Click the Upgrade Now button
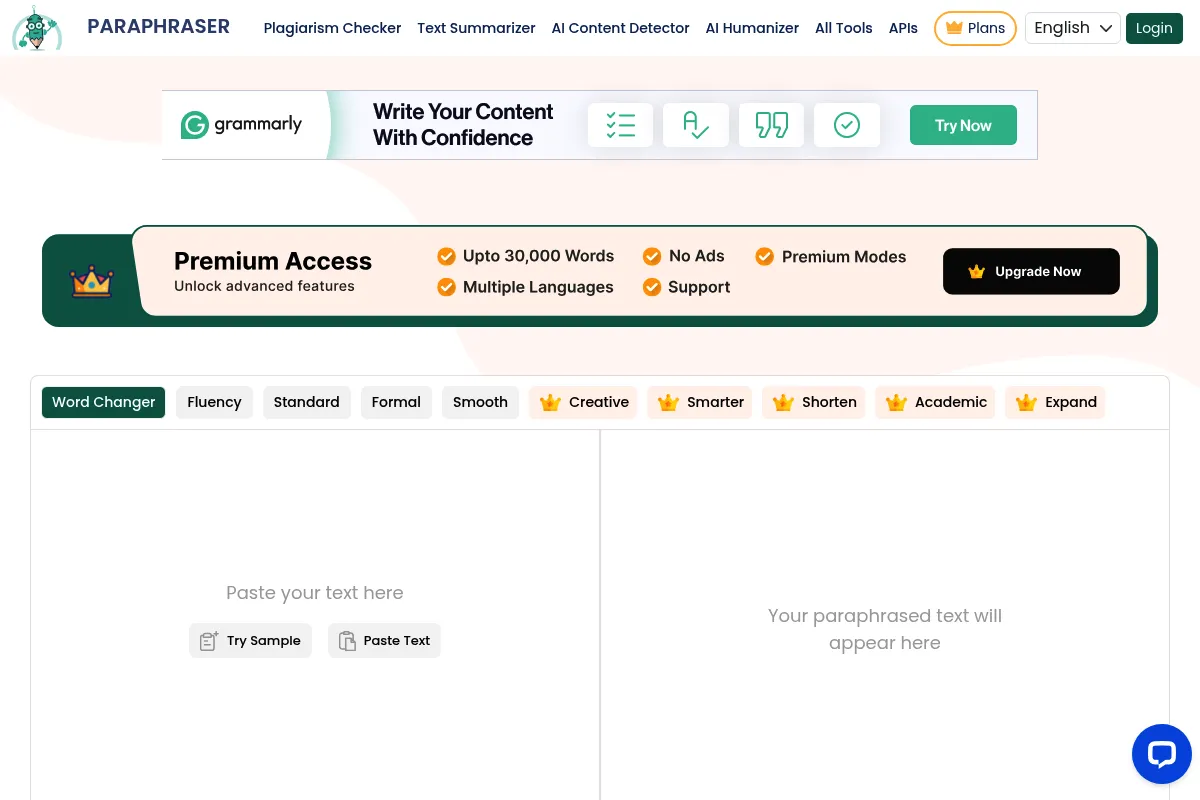 tap(1031, 271)
